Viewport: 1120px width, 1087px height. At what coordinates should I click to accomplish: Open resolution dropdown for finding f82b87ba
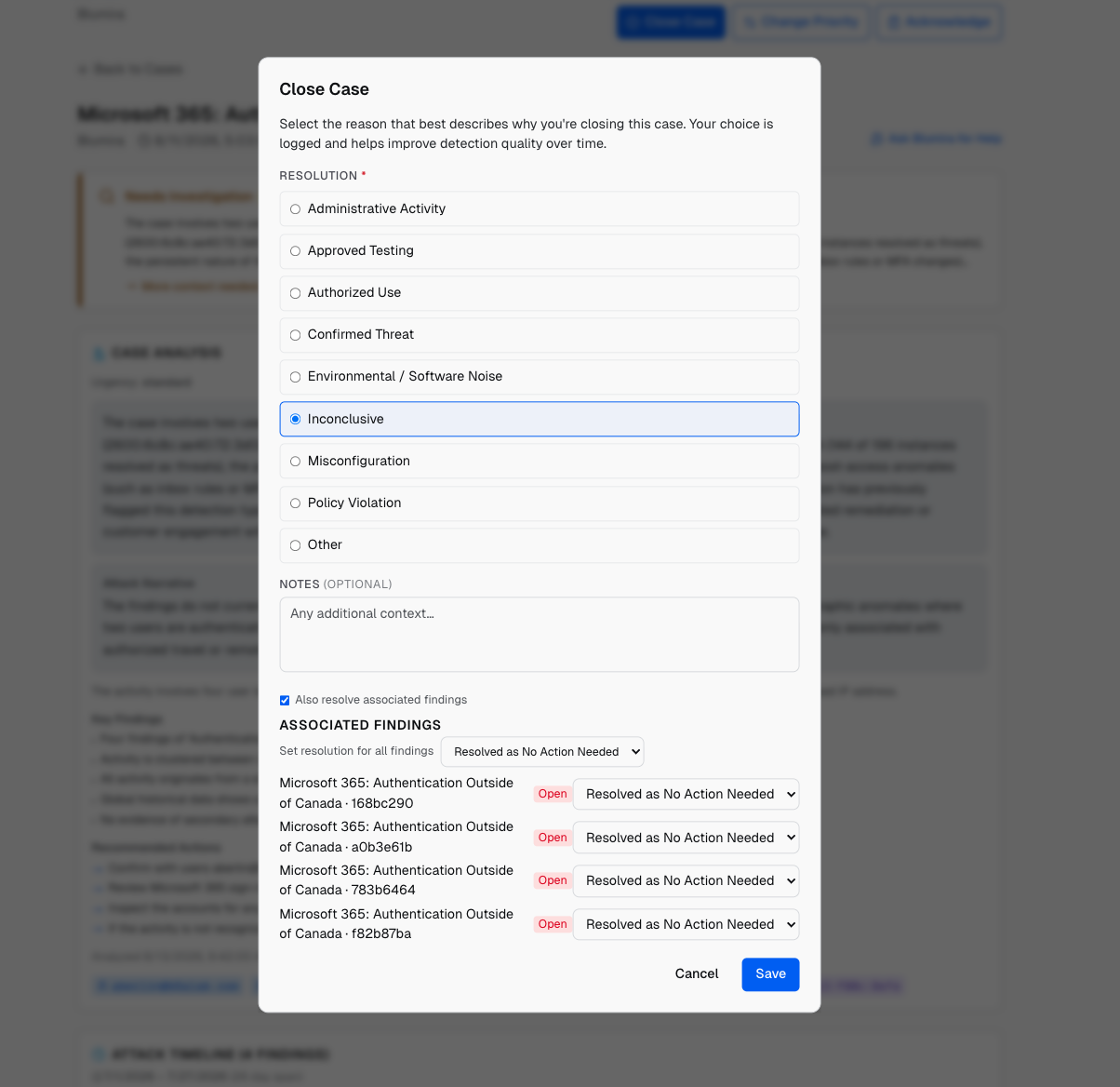coord(686,924)
